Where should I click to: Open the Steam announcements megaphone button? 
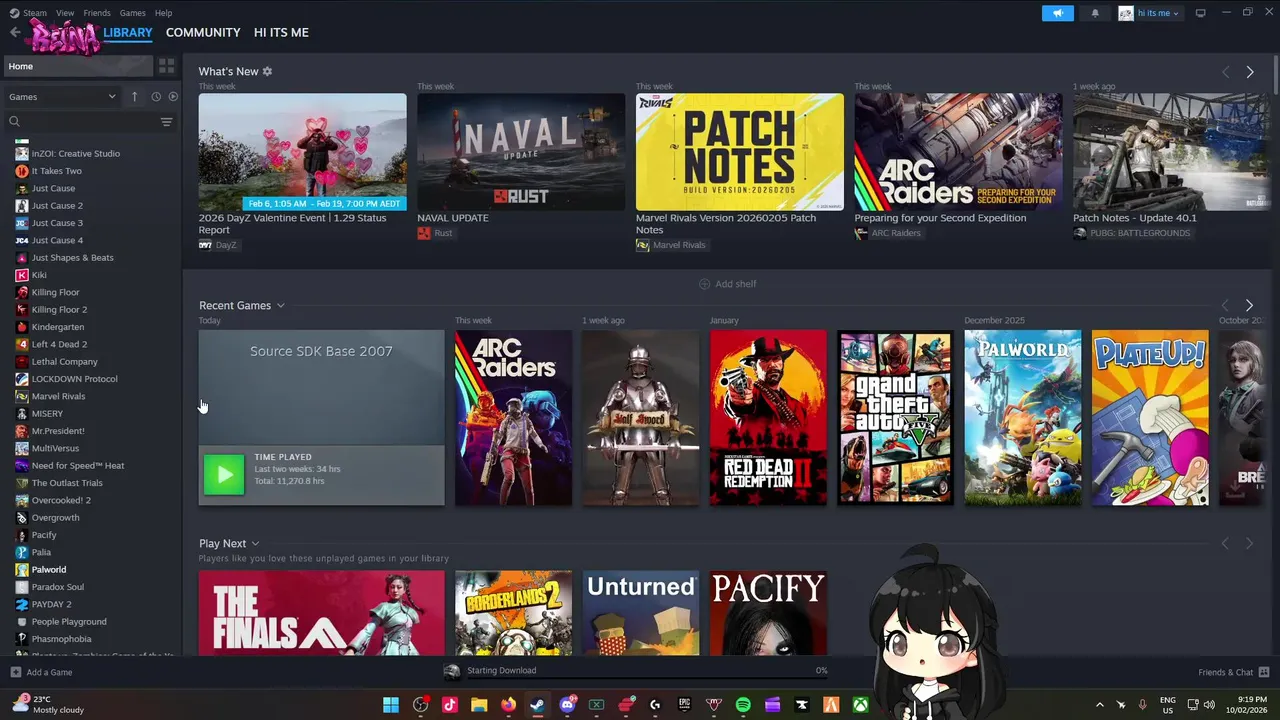[x=1057, y=13]
